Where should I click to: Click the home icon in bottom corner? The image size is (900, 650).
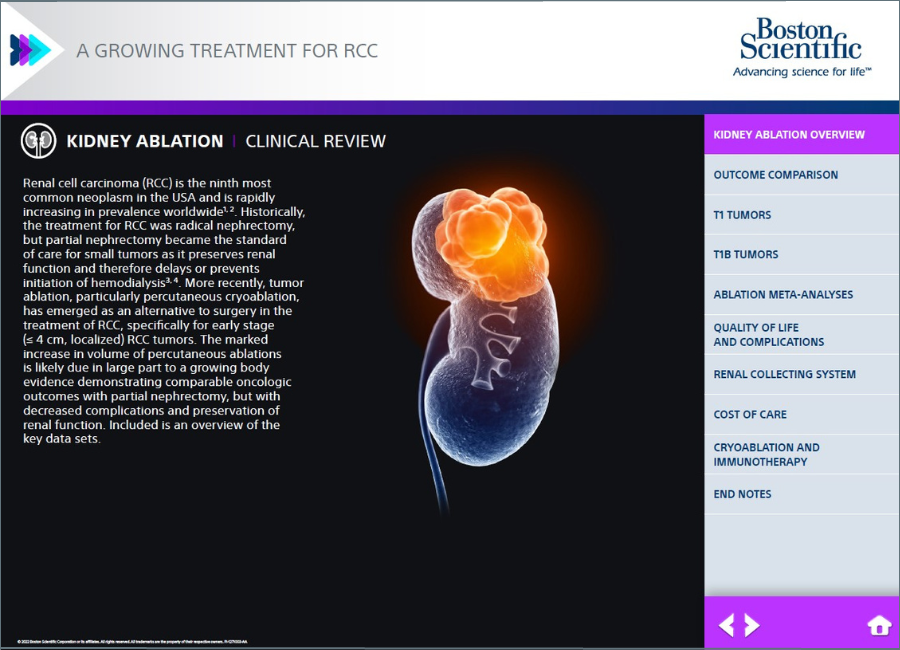point(878,623)
